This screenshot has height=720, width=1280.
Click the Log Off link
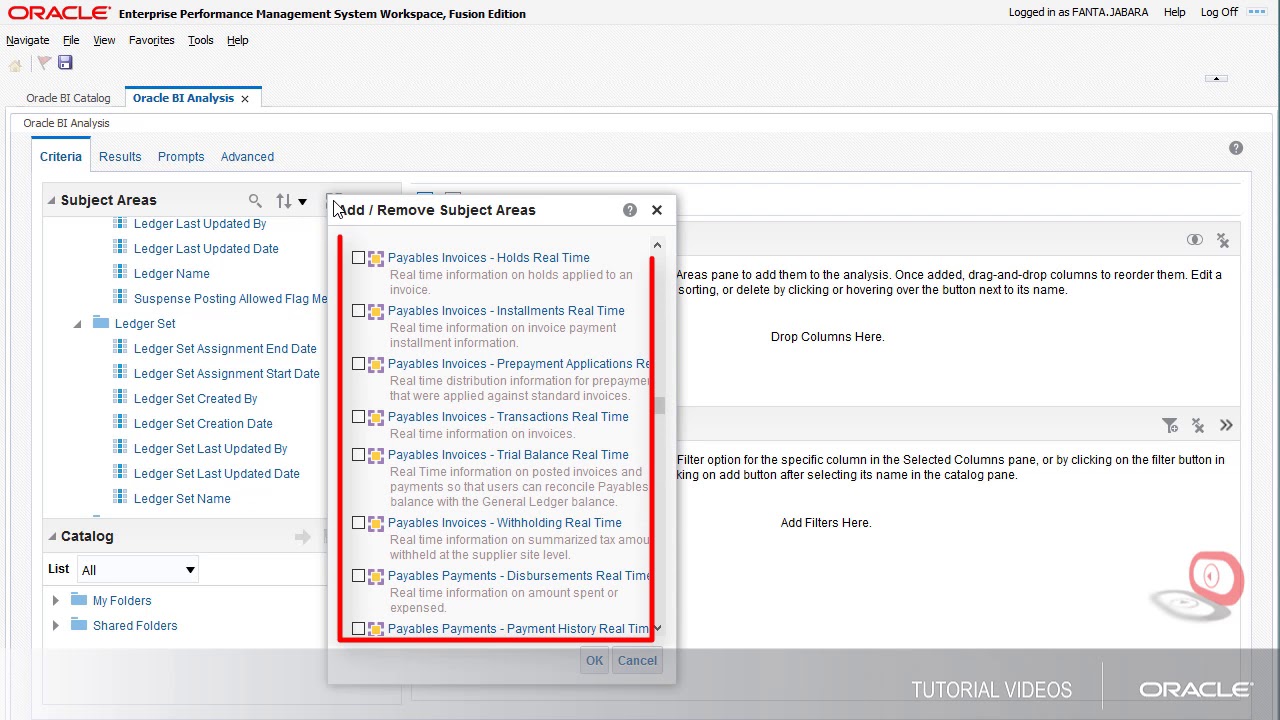tap(1219, 12)
